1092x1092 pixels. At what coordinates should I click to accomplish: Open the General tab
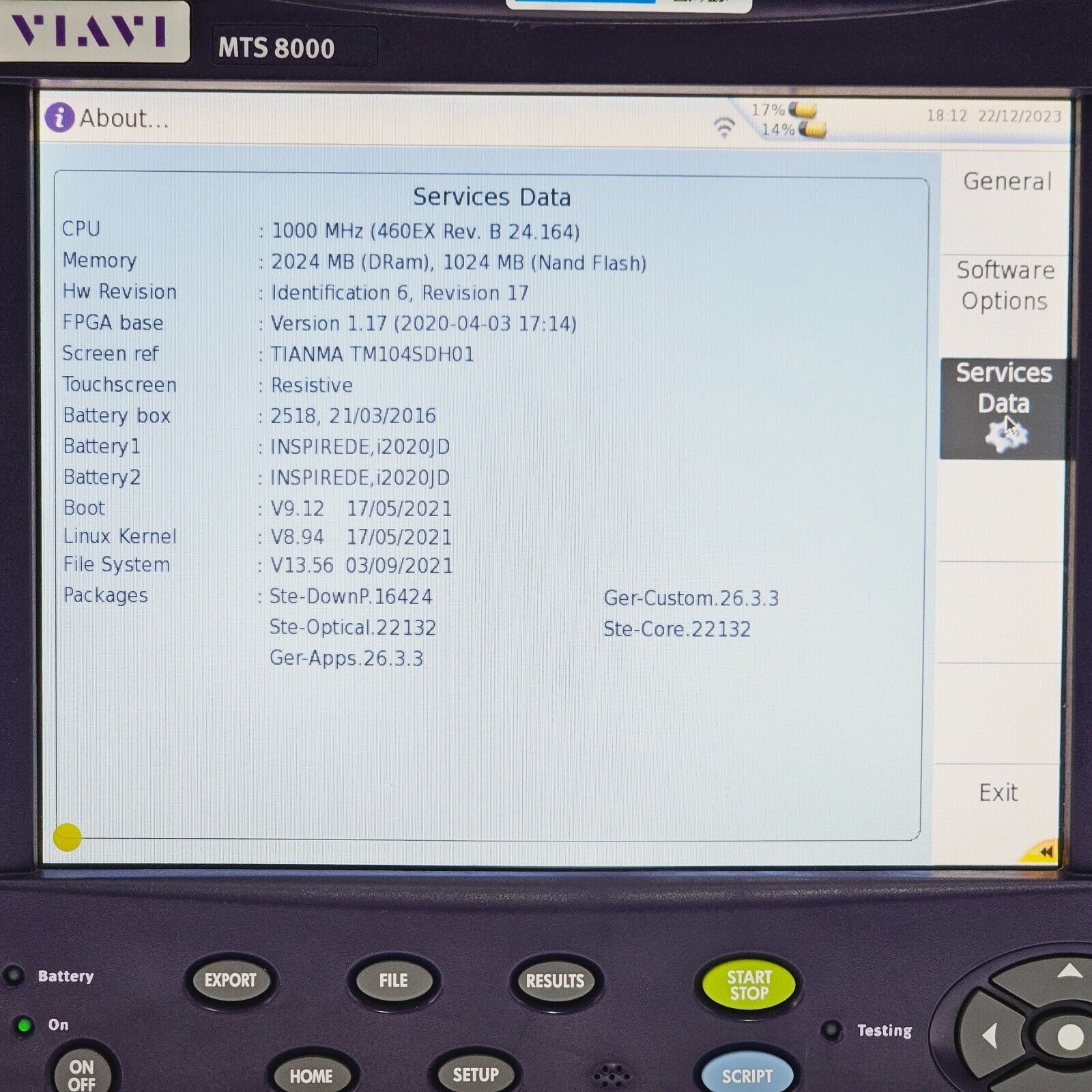(x=1007, y=182)
